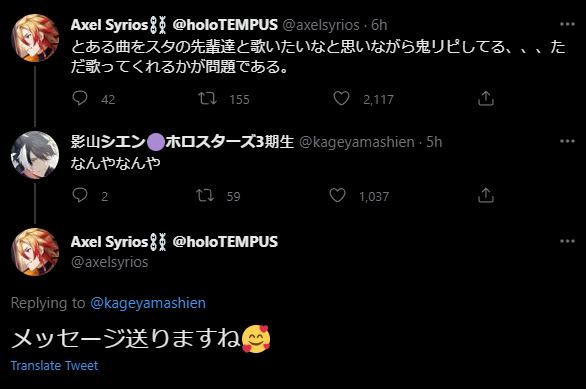This screenshot has width=586, height=389.
Task: Open Axel Syrios's avatar on the bottom tweet
Action: click(x=35, y=252)
